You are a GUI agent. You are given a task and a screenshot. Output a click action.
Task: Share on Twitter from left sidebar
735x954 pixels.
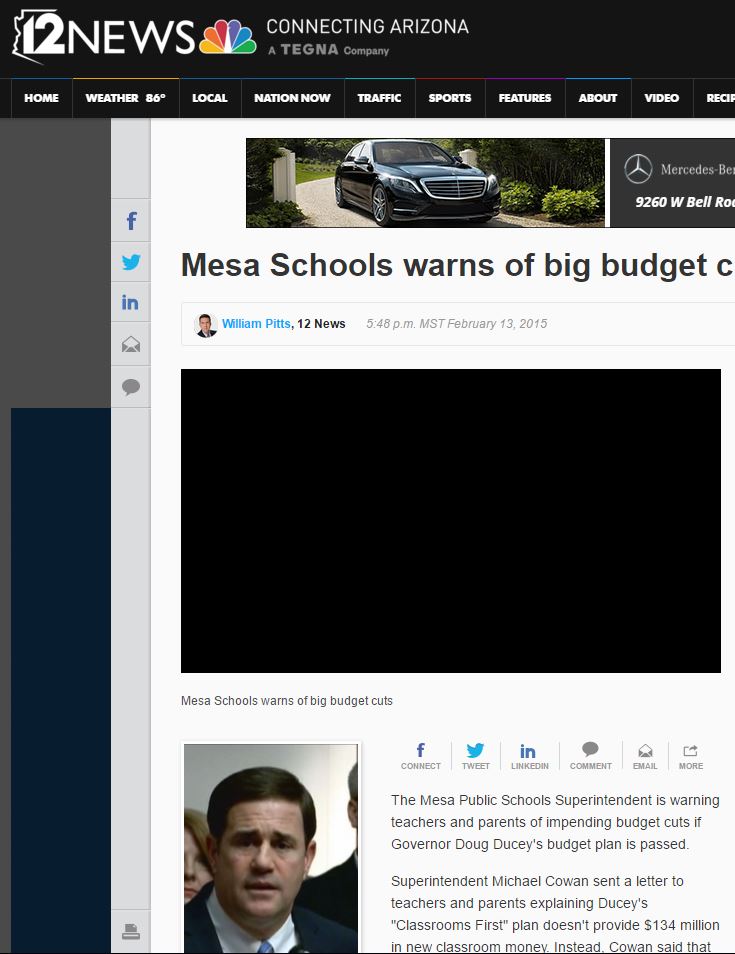tap(131, 262)
